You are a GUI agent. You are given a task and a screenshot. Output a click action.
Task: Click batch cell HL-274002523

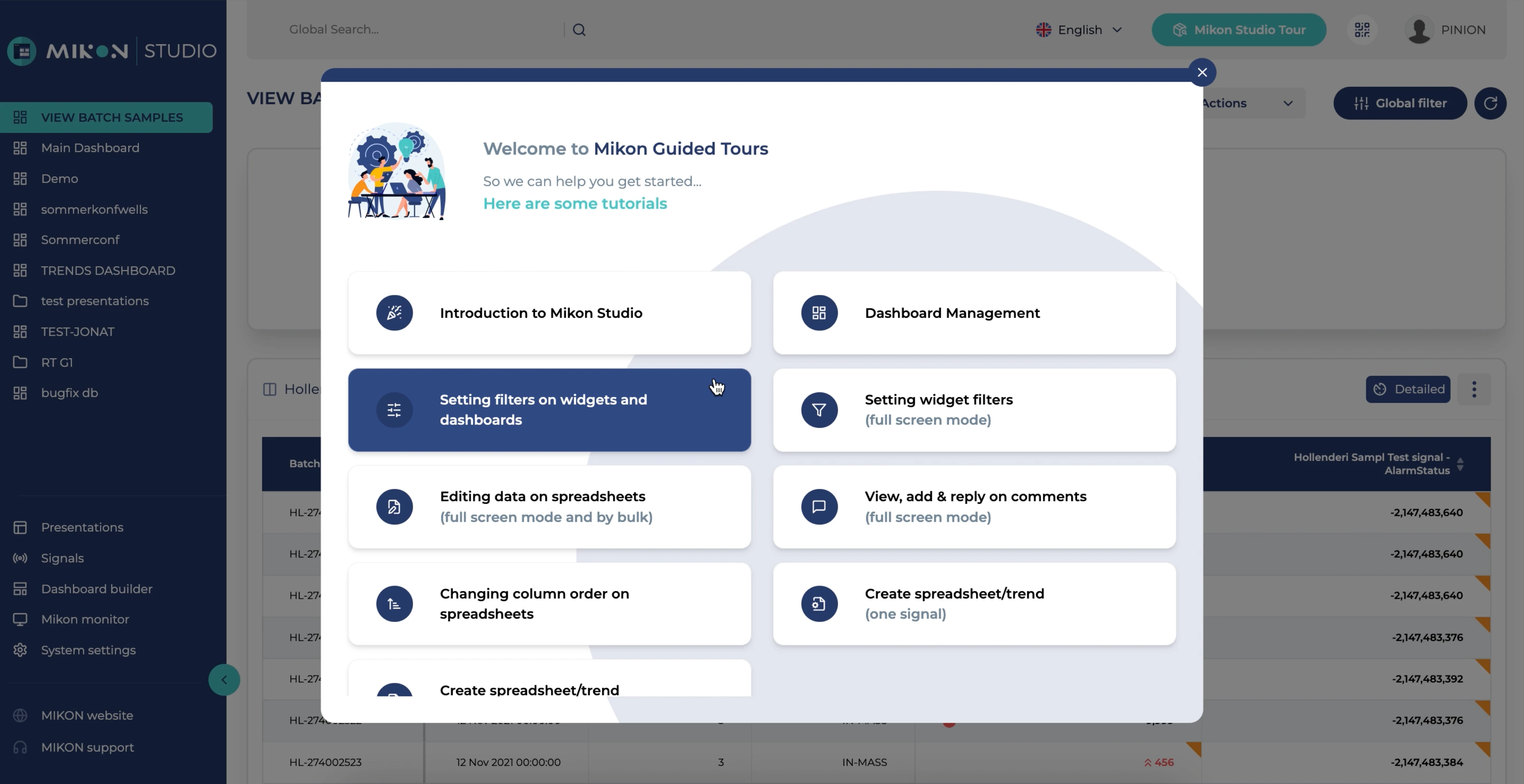[x=325, y=762]
